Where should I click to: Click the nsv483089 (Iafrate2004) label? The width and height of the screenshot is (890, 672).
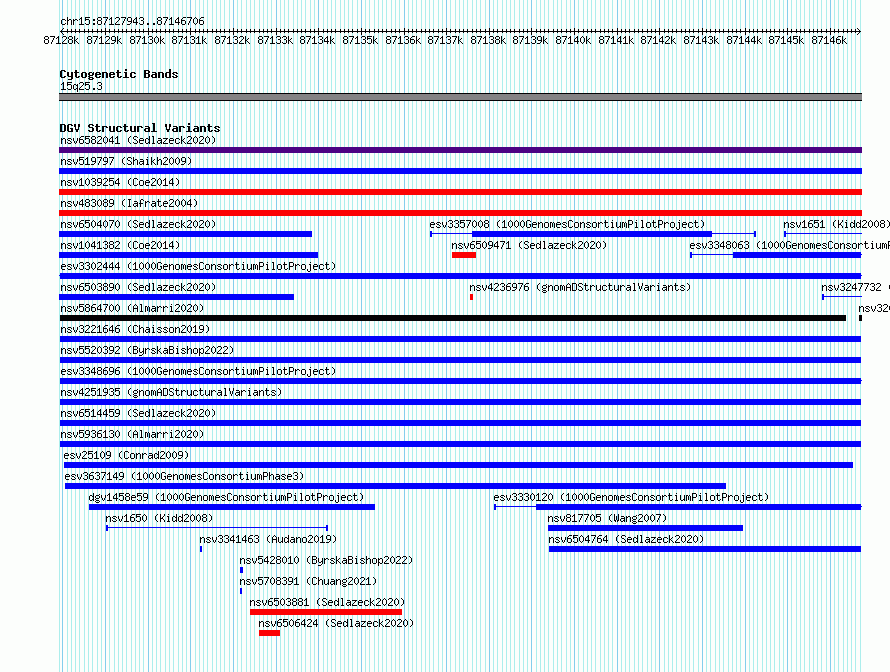[x=129, y=203]
